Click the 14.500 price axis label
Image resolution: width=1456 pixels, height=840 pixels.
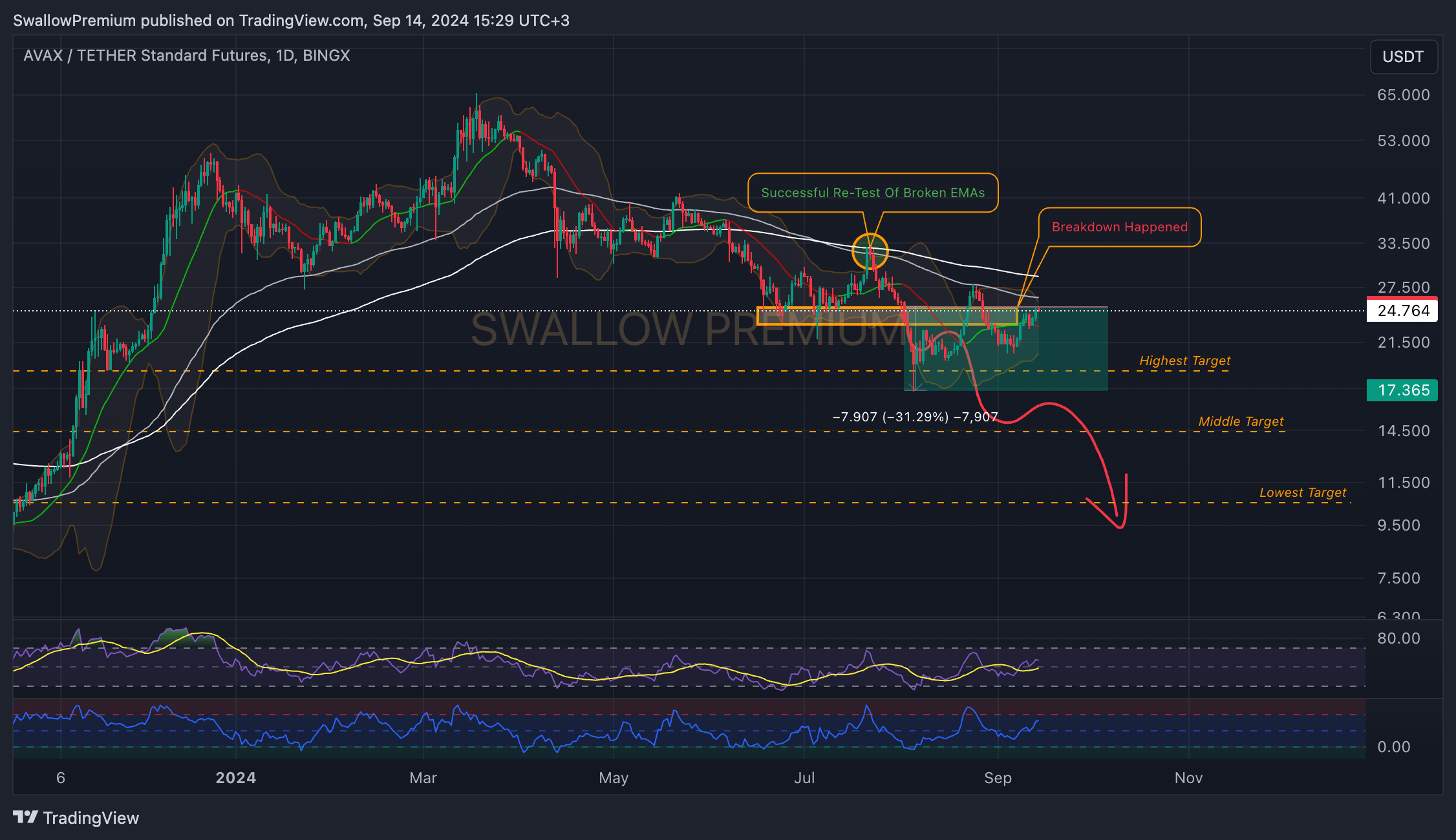tap(1404, 431)
